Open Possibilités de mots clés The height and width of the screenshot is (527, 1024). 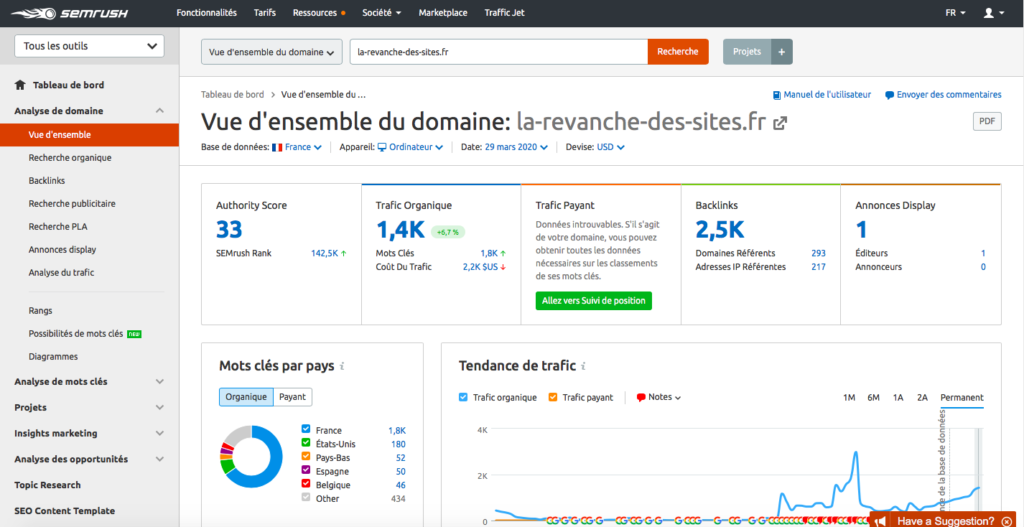coord(76,334)
